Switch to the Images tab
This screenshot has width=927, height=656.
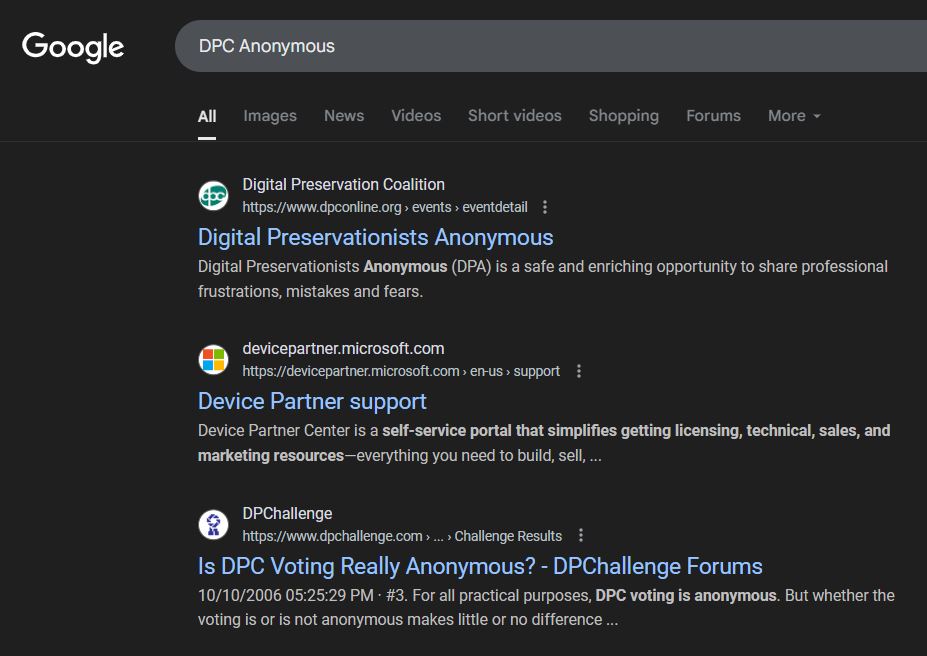click(x=270, y=116)
